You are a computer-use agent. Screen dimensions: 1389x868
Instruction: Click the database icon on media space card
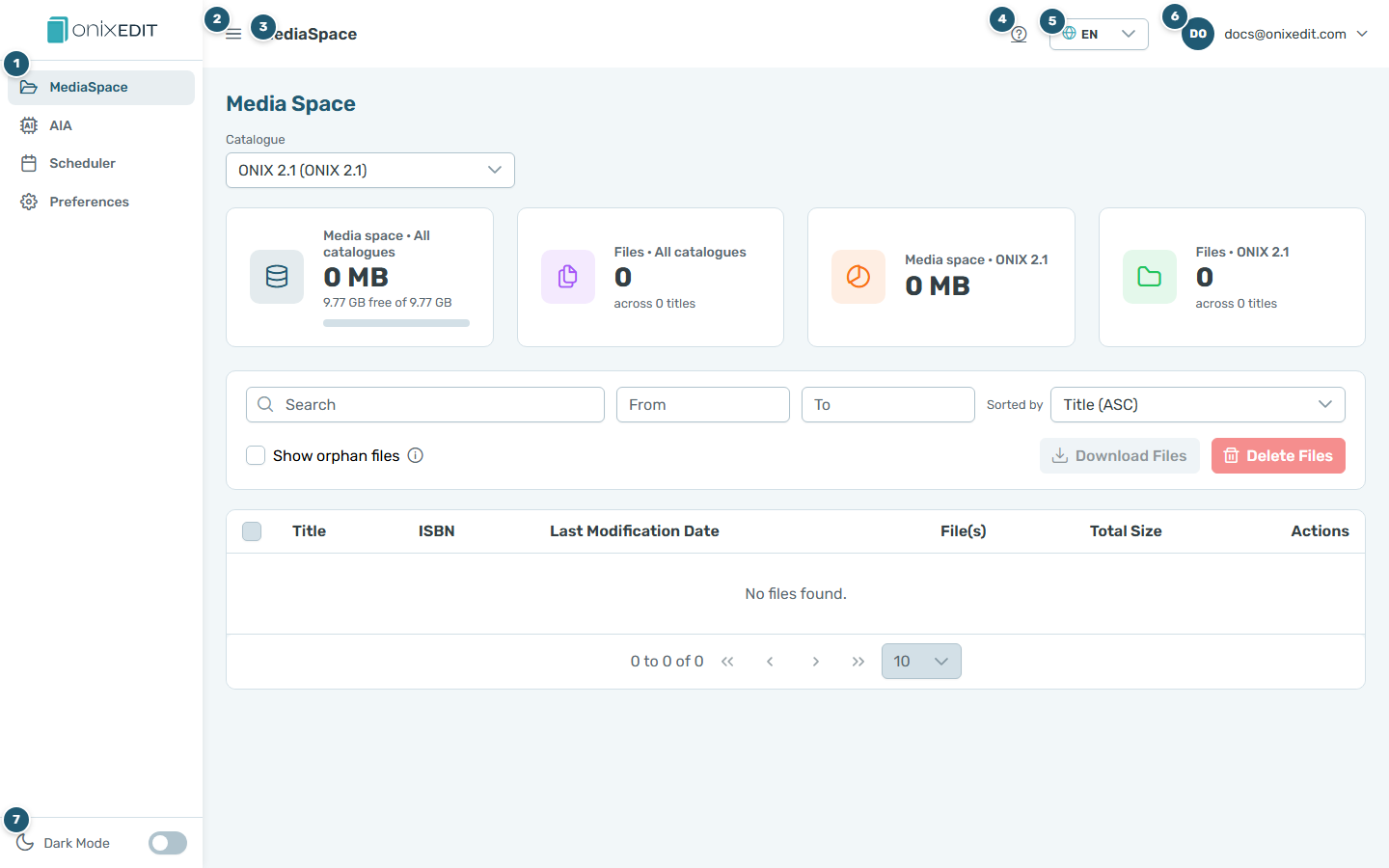coord(277,277)
